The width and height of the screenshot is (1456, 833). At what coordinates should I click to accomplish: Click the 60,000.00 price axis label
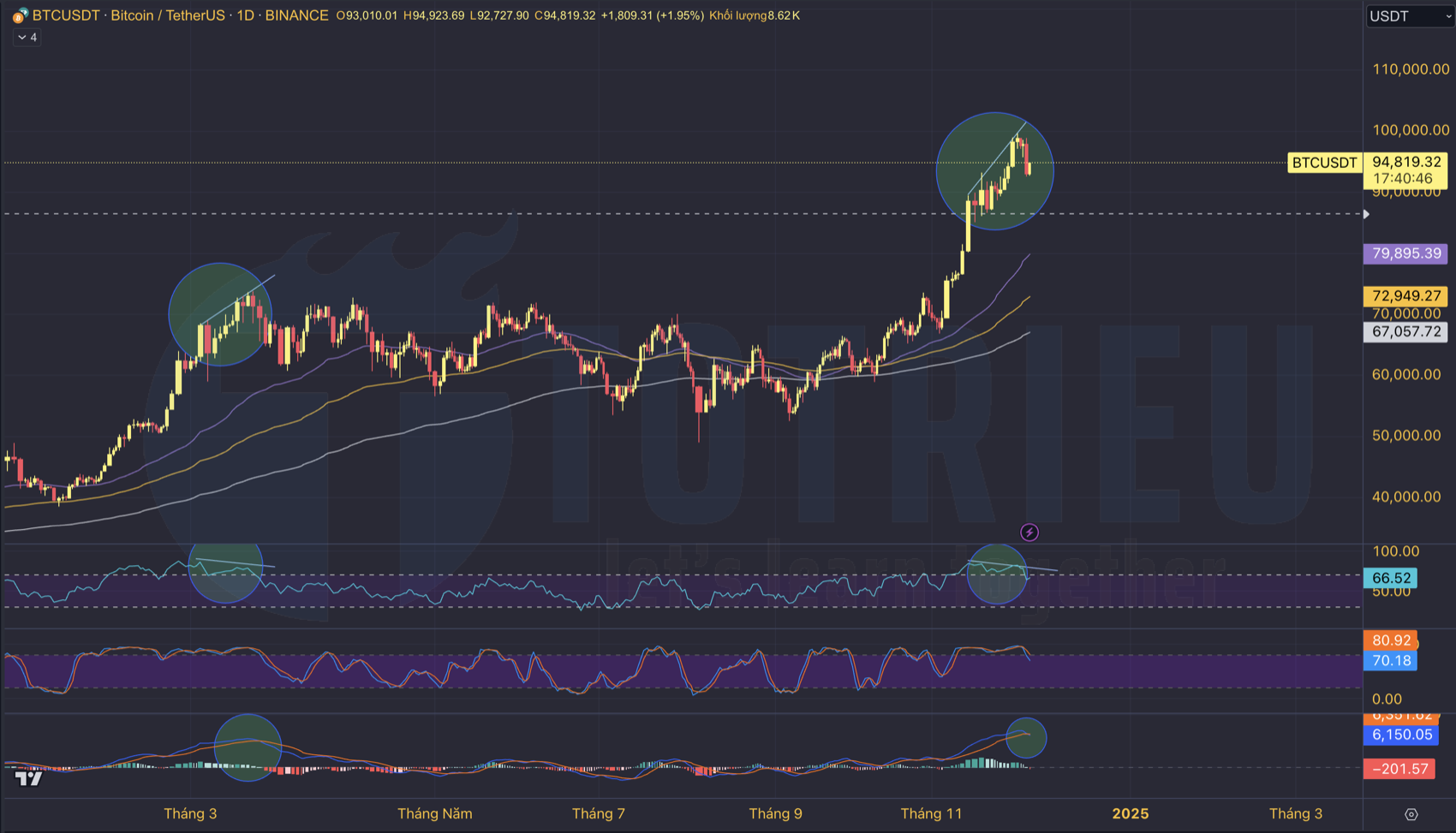coord(1406,374)
